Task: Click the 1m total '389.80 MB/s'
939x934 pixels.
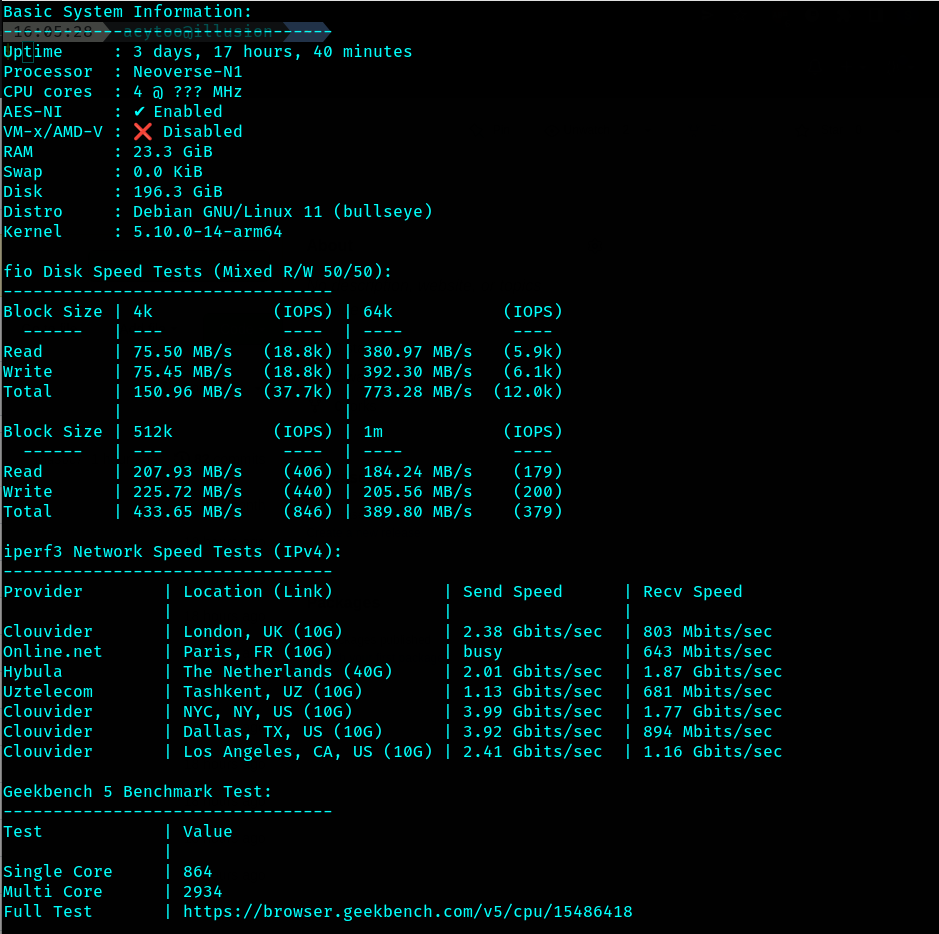Action: coord(417,512)
